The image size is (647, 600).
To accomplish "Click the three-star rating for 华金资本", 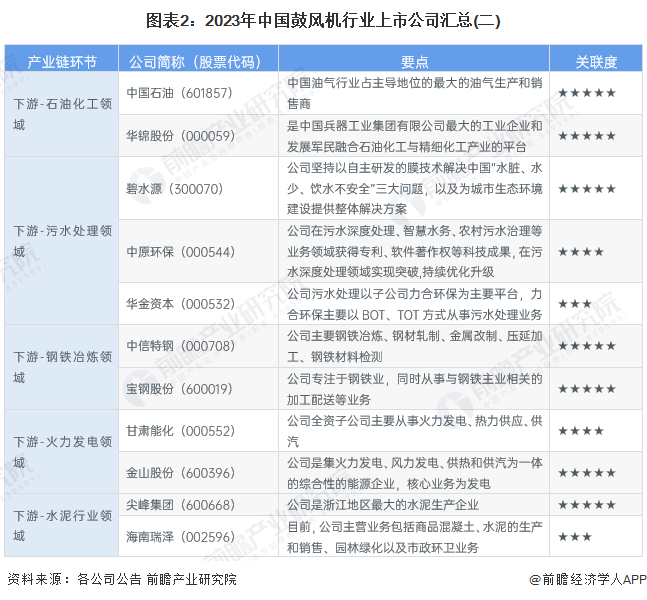I will tap(575, 304).
